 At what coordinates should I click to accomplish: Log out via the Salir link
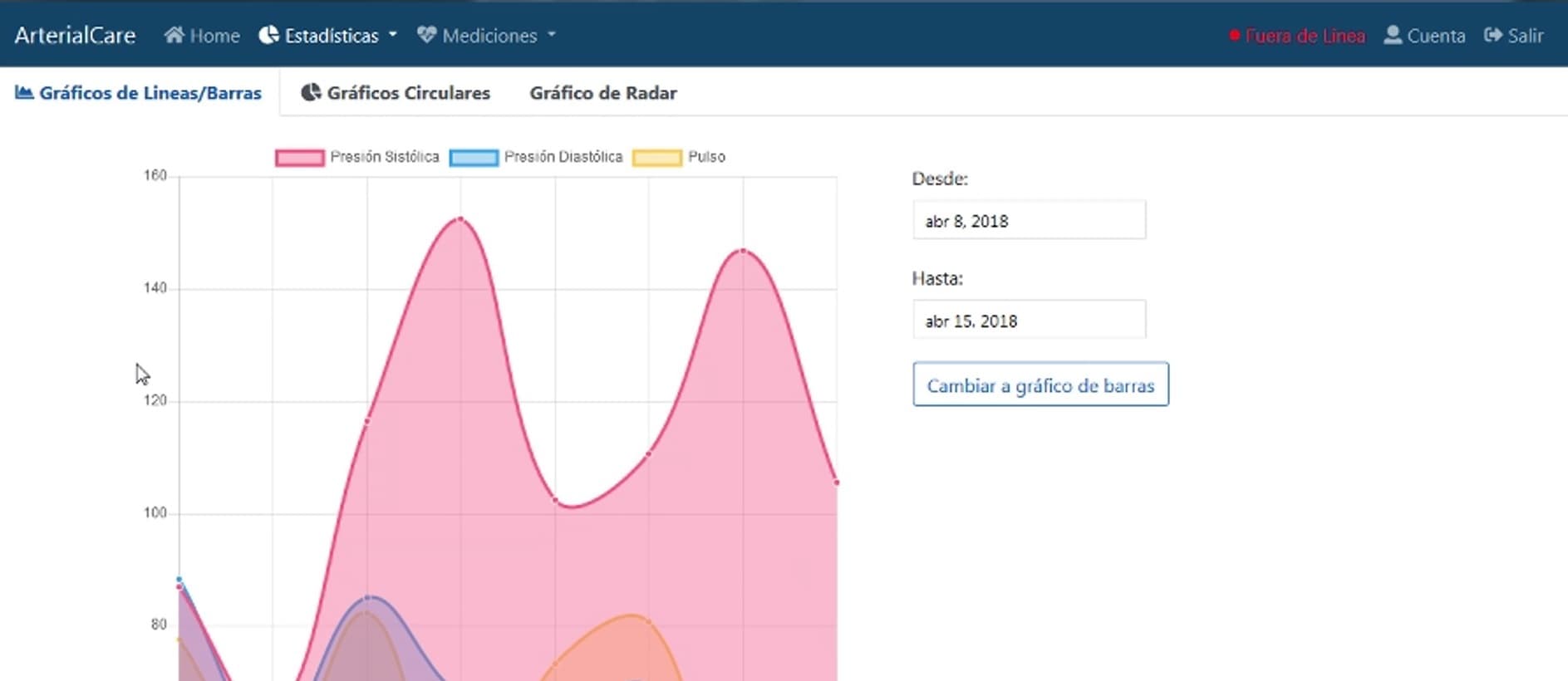pyautogui.click(x=1514, y=35)
